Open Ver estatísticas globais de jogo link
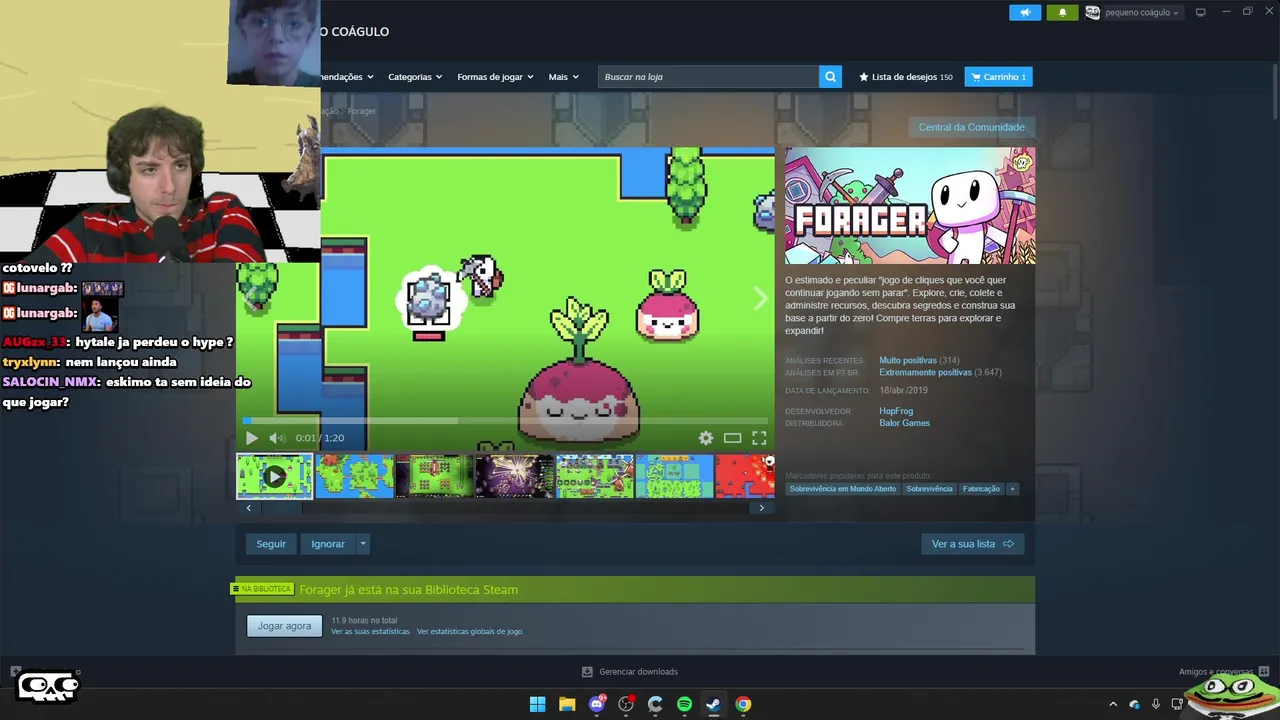Viewport: 1280px width, 720px height. point(469,632)
